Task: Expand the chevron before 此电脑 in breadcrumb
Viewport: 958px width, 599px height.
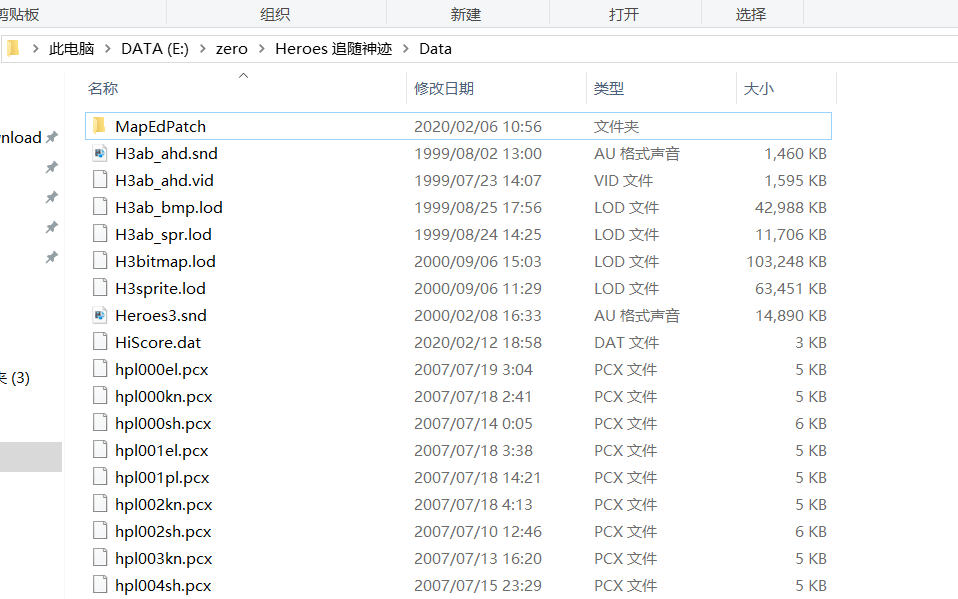Action: coord(35,49)
